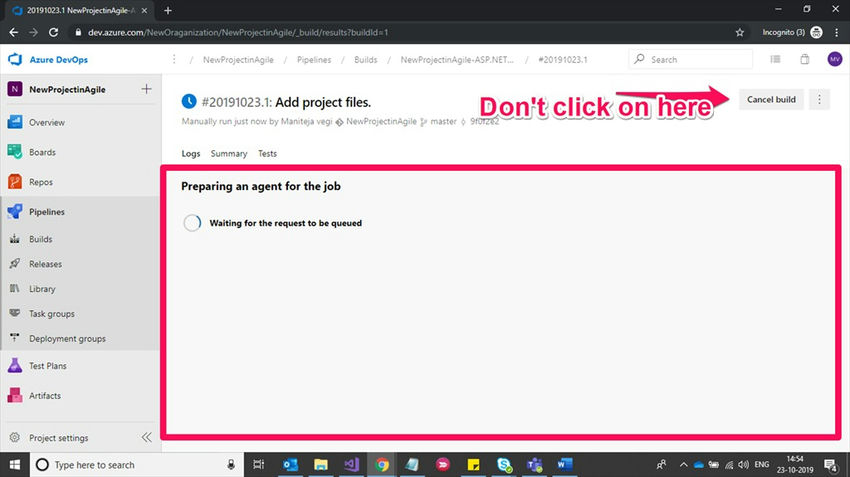
Task: Click the Azure DevOps search field
Action: click(x=691, y=59)
